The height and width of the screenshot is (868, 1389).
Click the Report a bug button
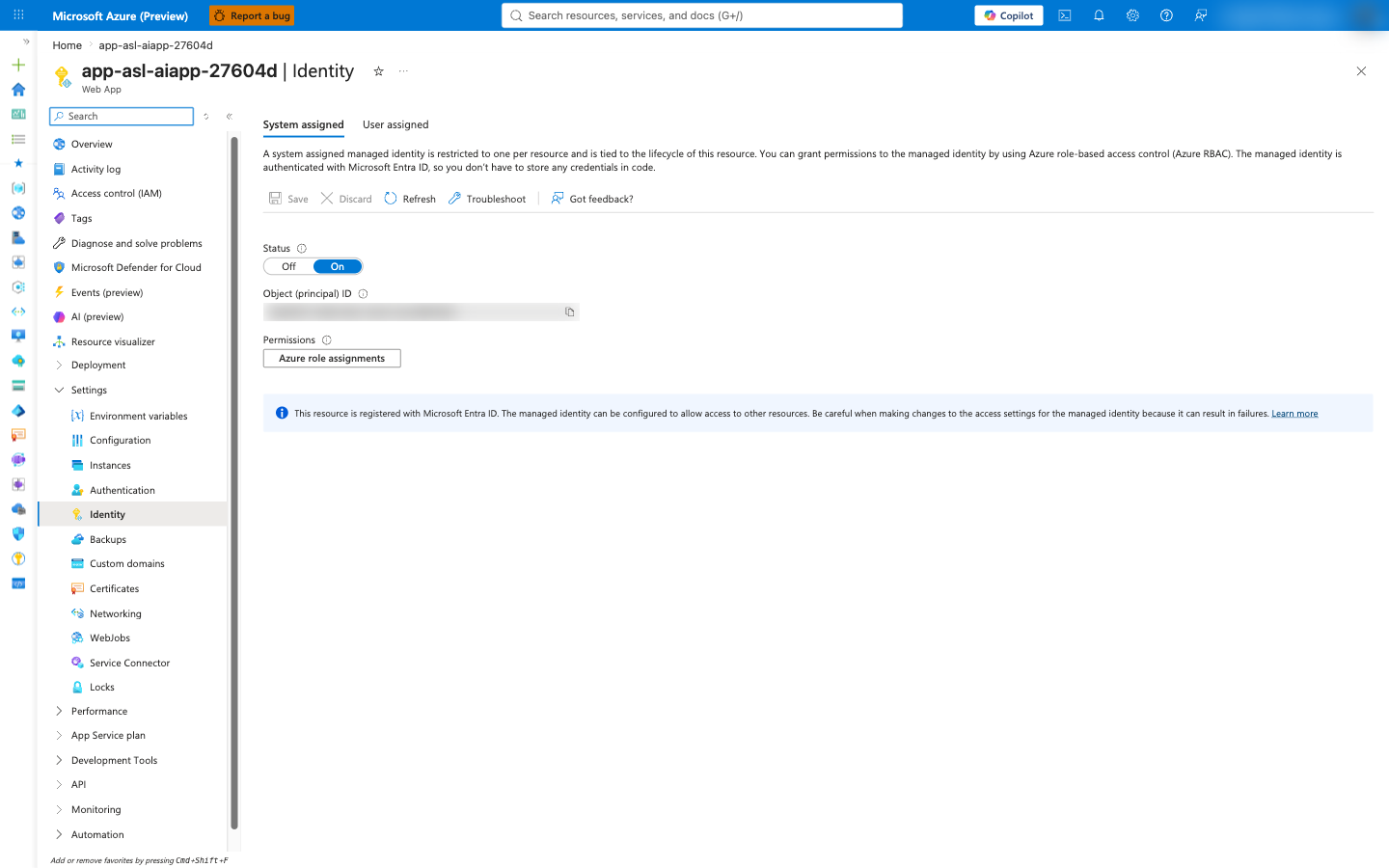point(252,15)
